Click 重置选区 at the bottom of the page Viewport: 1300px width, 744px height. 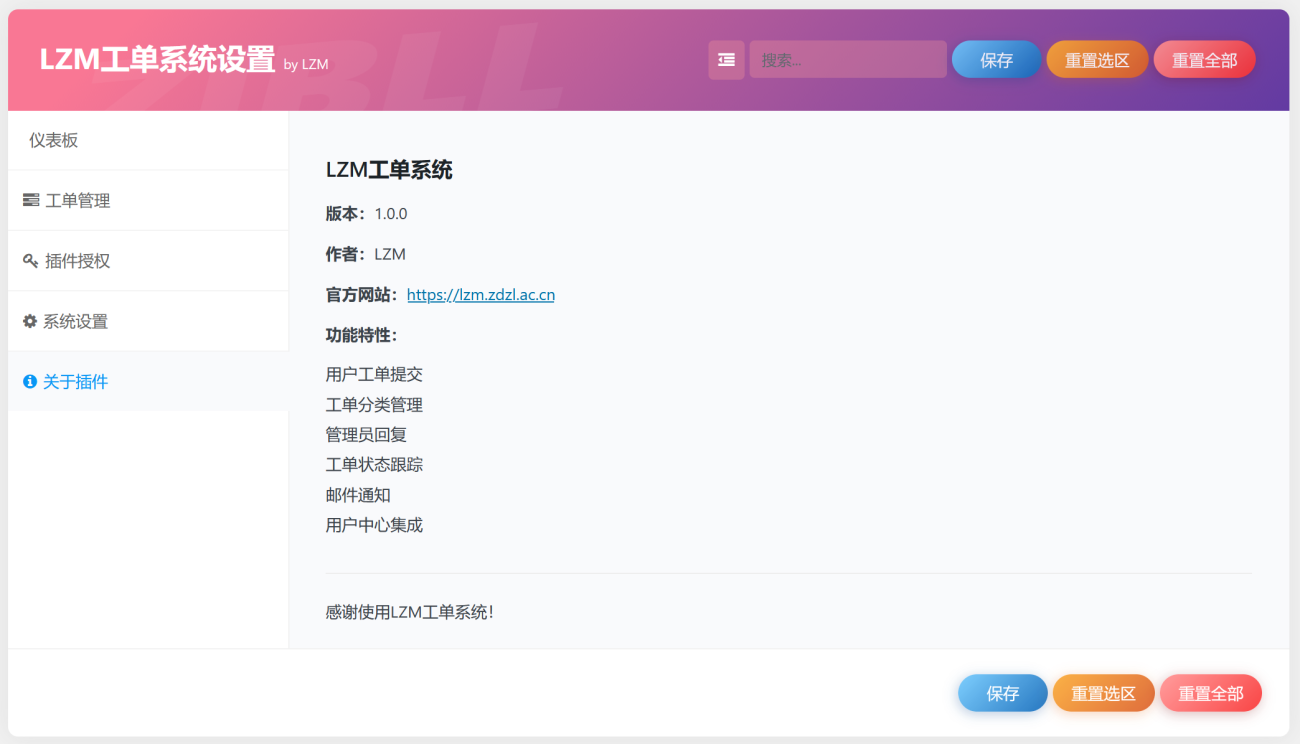(x=1103, y=692)
